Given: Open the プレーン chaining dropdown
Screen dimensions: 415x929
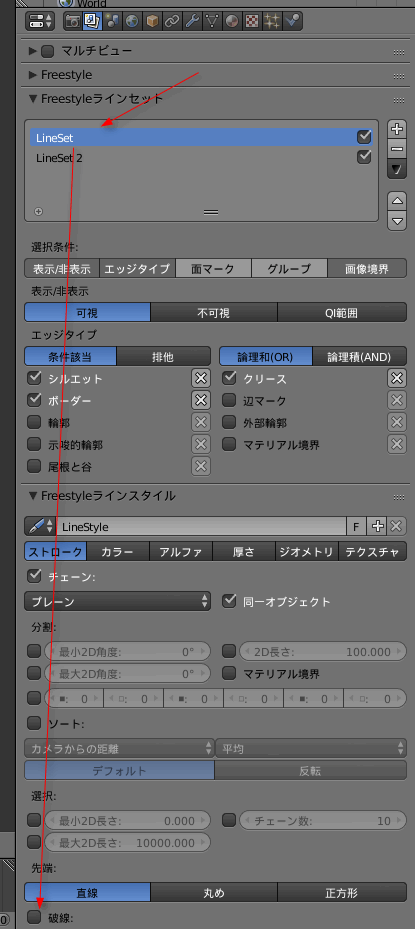Looking at the screenshot, I should tap(117, 601).
